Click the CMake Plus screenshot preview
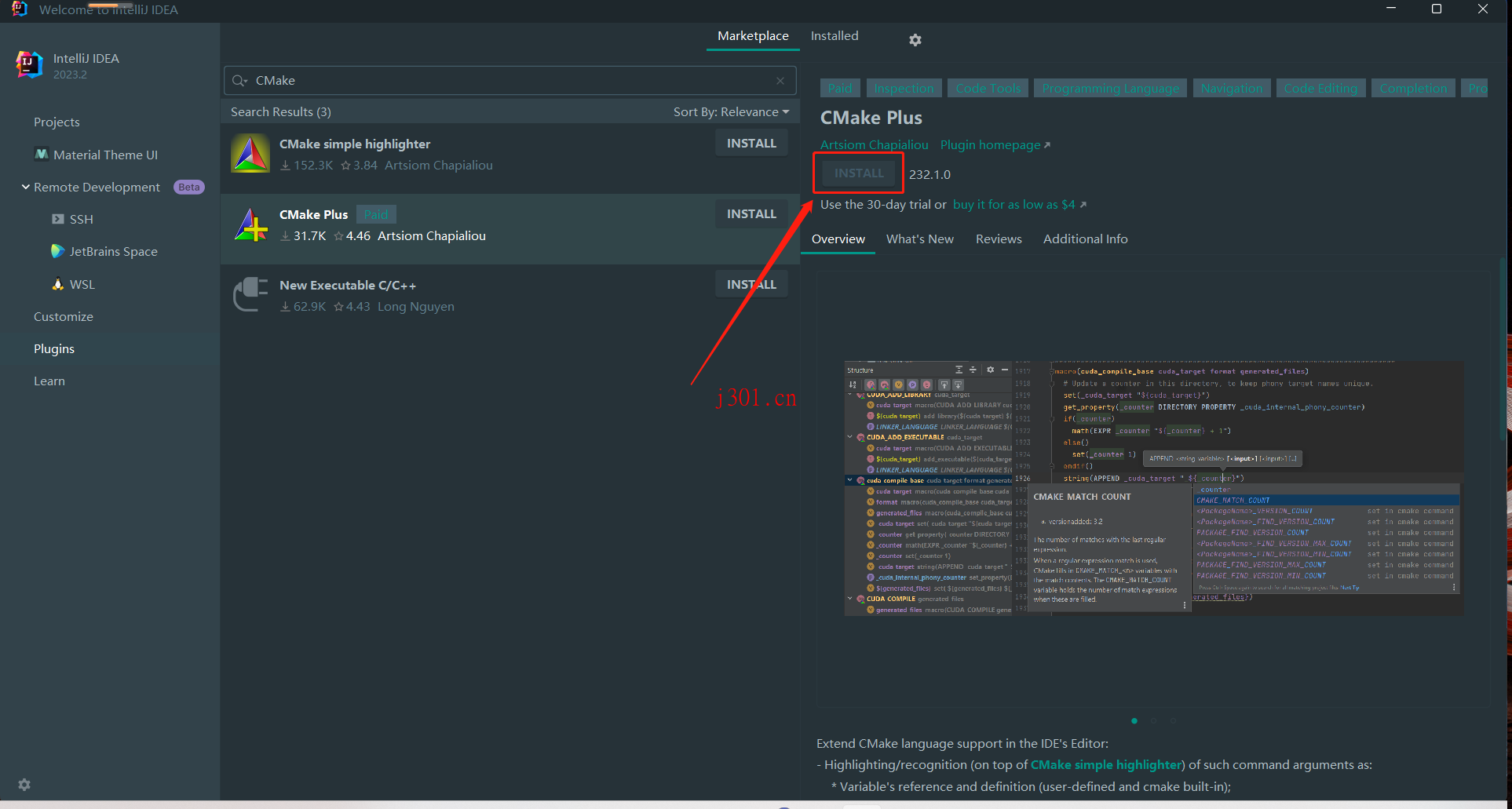1512x809 pixels. [1154, 488]
